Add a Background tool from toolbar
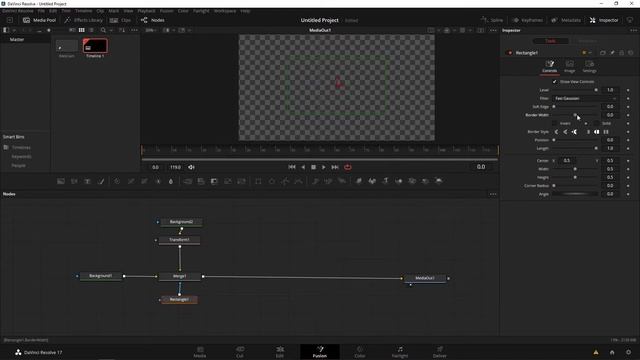640x360 pixels. [x=61, y=181]
